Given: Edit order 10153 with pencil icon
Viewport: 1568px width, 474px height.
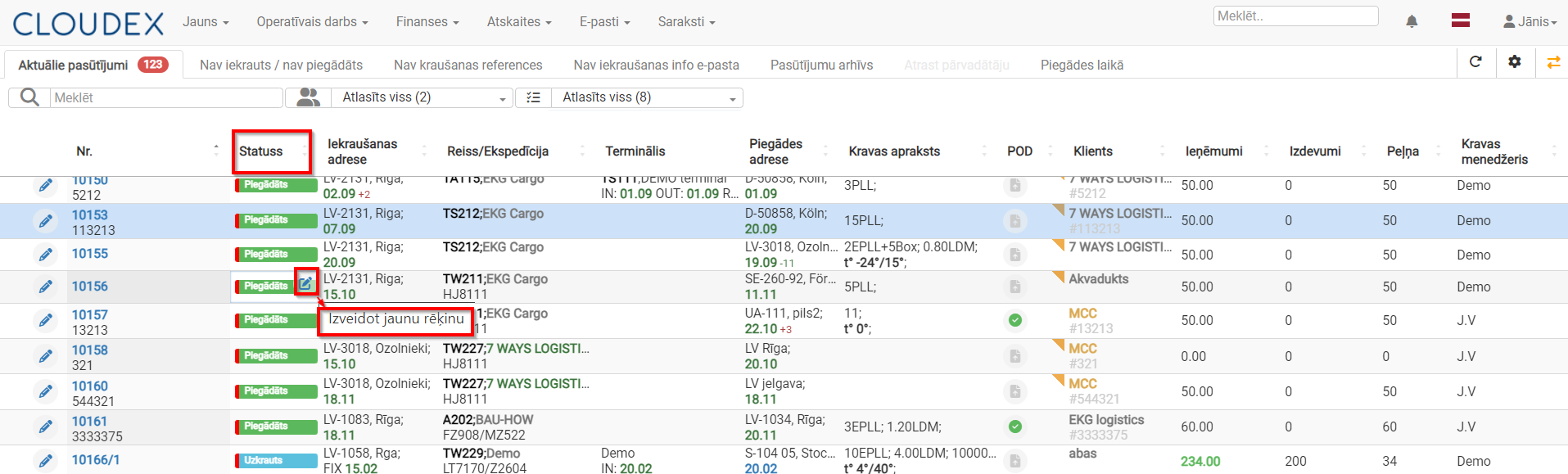Looking at the screenshot, I should pyautogui.click(x=46, y=221).
